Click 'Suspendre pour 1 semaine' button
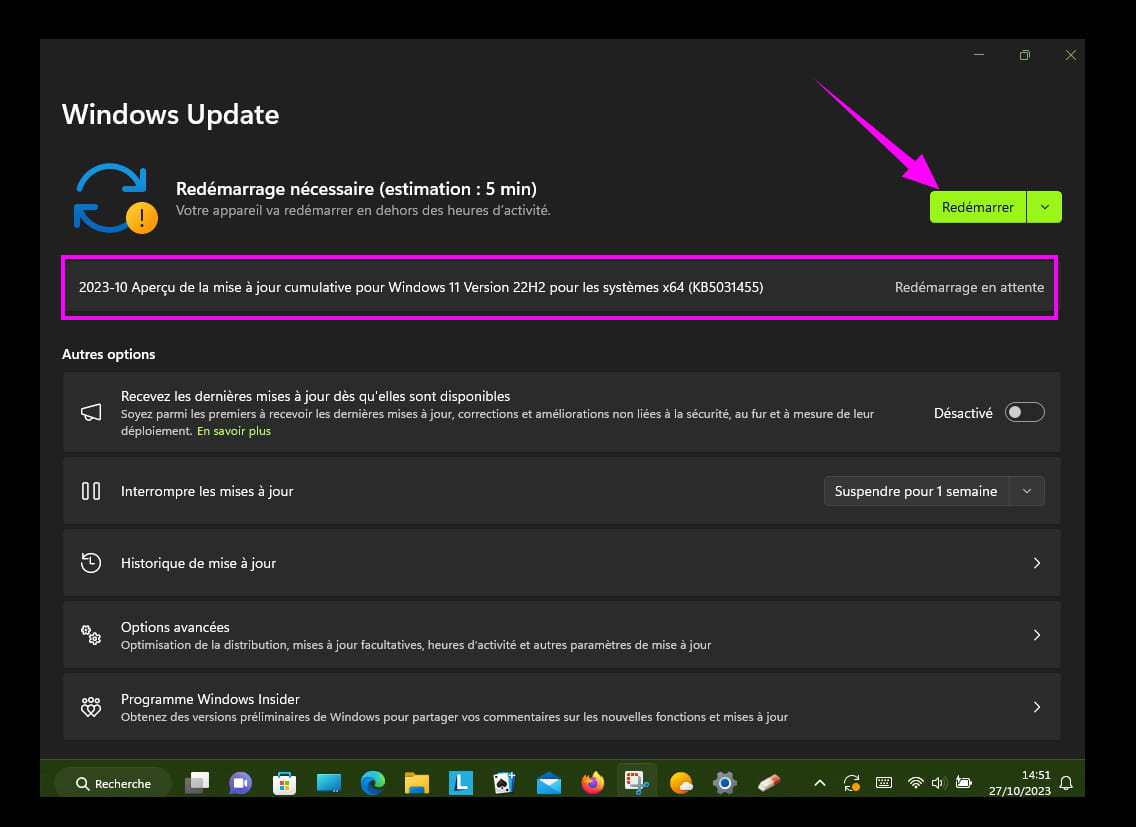 916,491
